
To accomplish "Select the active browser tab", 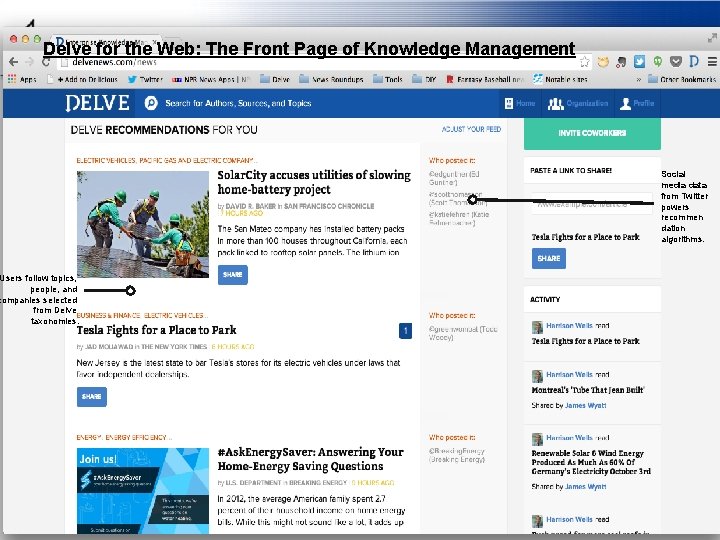I will (107, 40).
